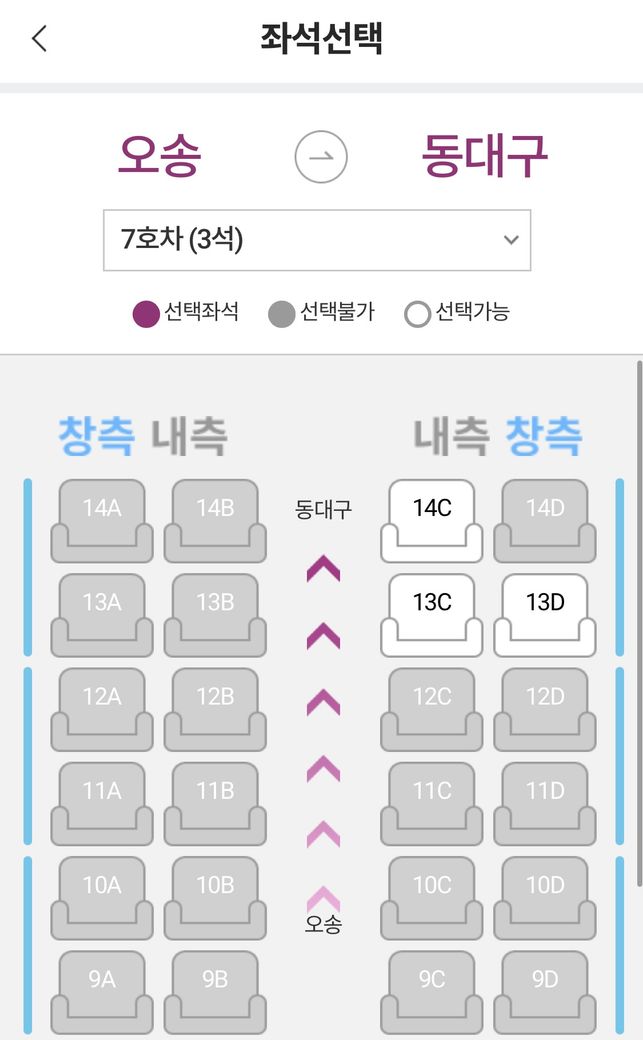Viewport: 643px width, 1040px height.
Task: Click the purple 선택좌석 legend dot
Action: (146, 313)
